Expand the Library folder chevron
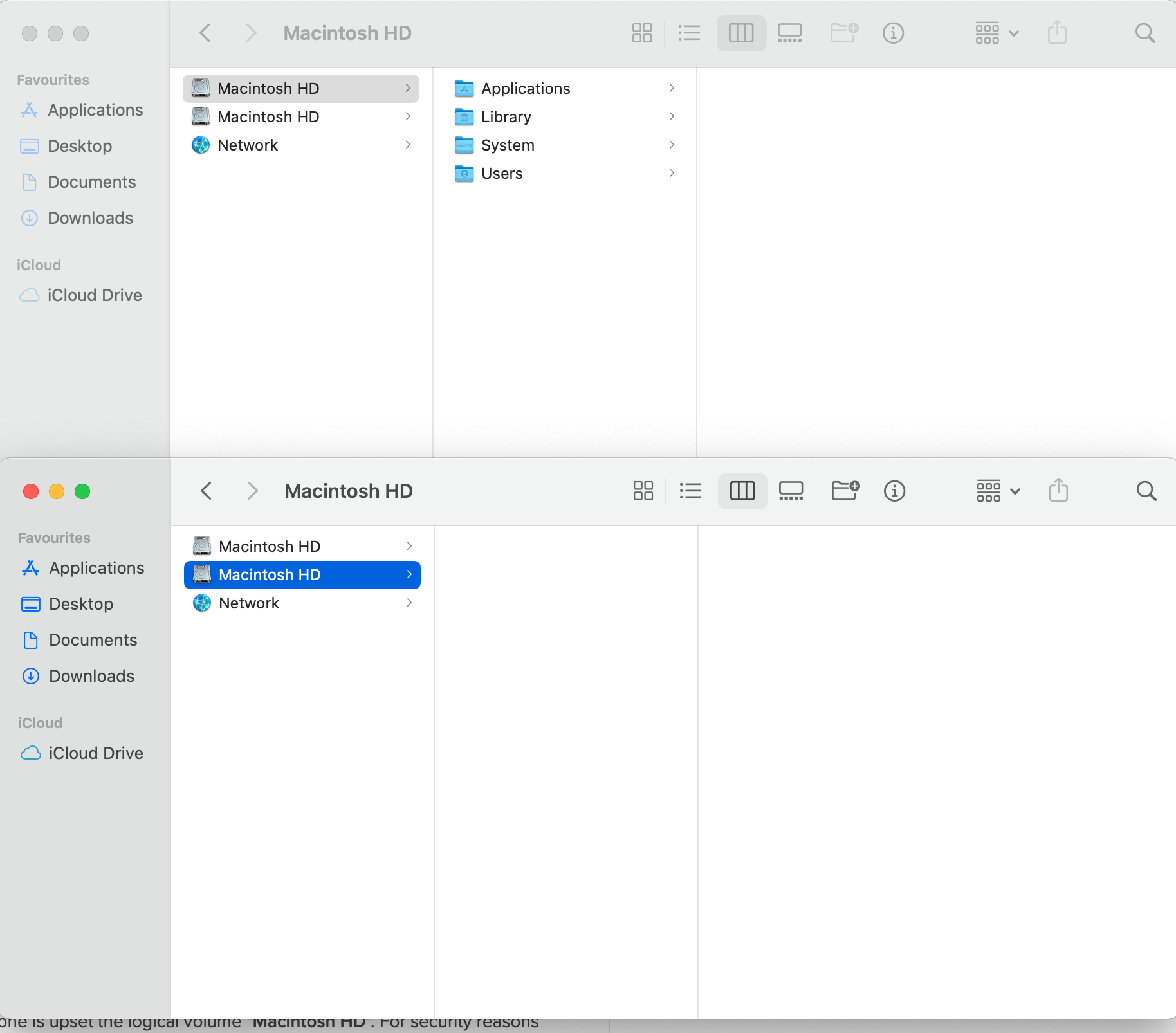 672,116
